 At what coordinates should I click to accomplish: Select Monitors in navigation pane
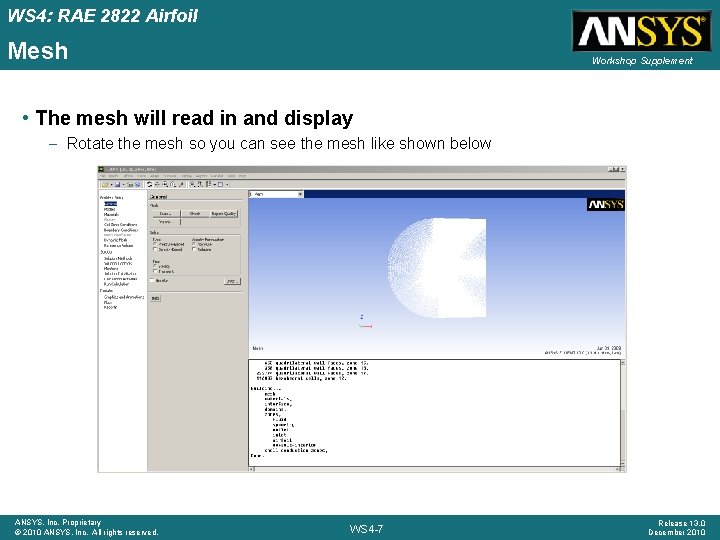(x=111, y=269)
